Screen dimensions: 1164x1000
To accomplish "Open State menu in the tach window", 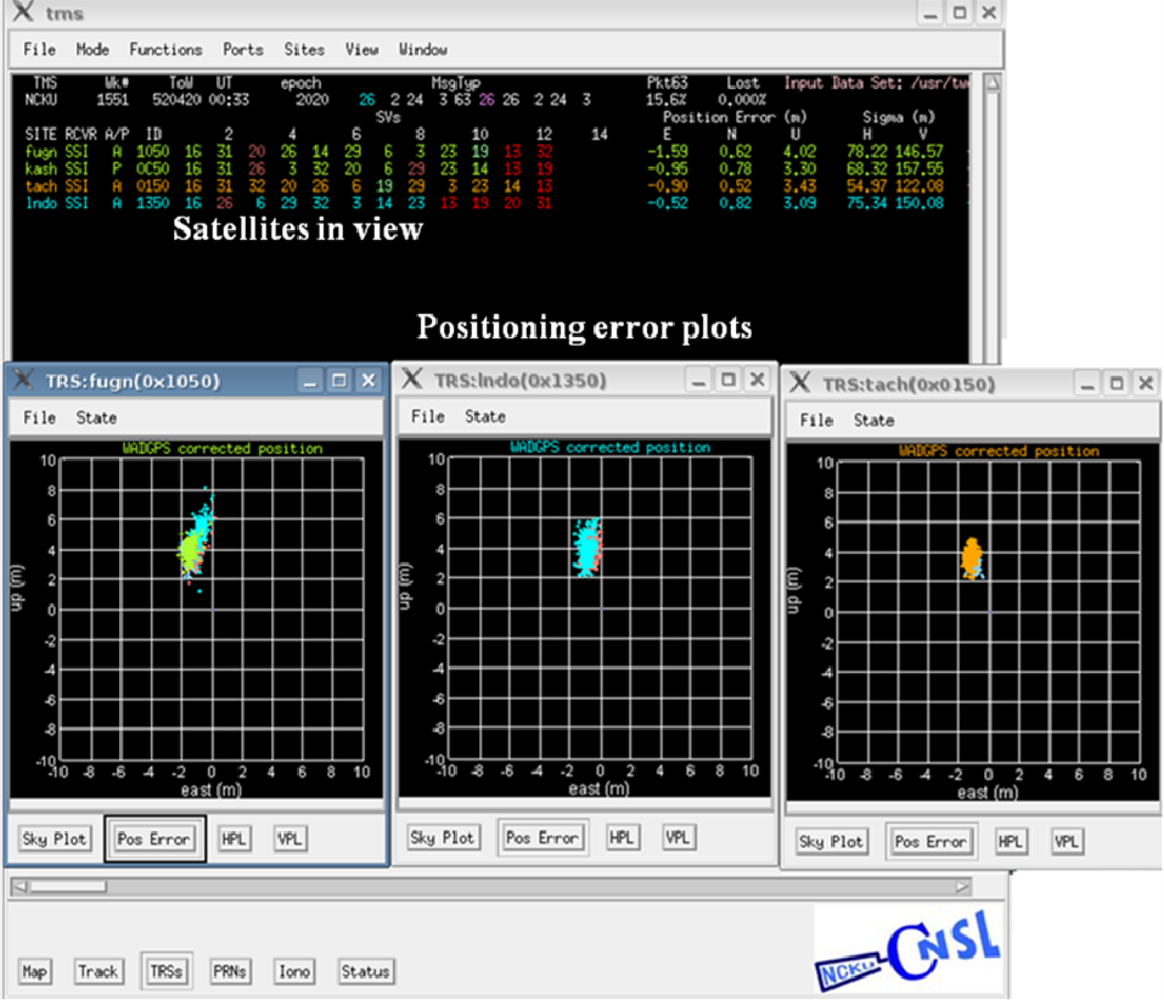I will (x=873, y=420).
